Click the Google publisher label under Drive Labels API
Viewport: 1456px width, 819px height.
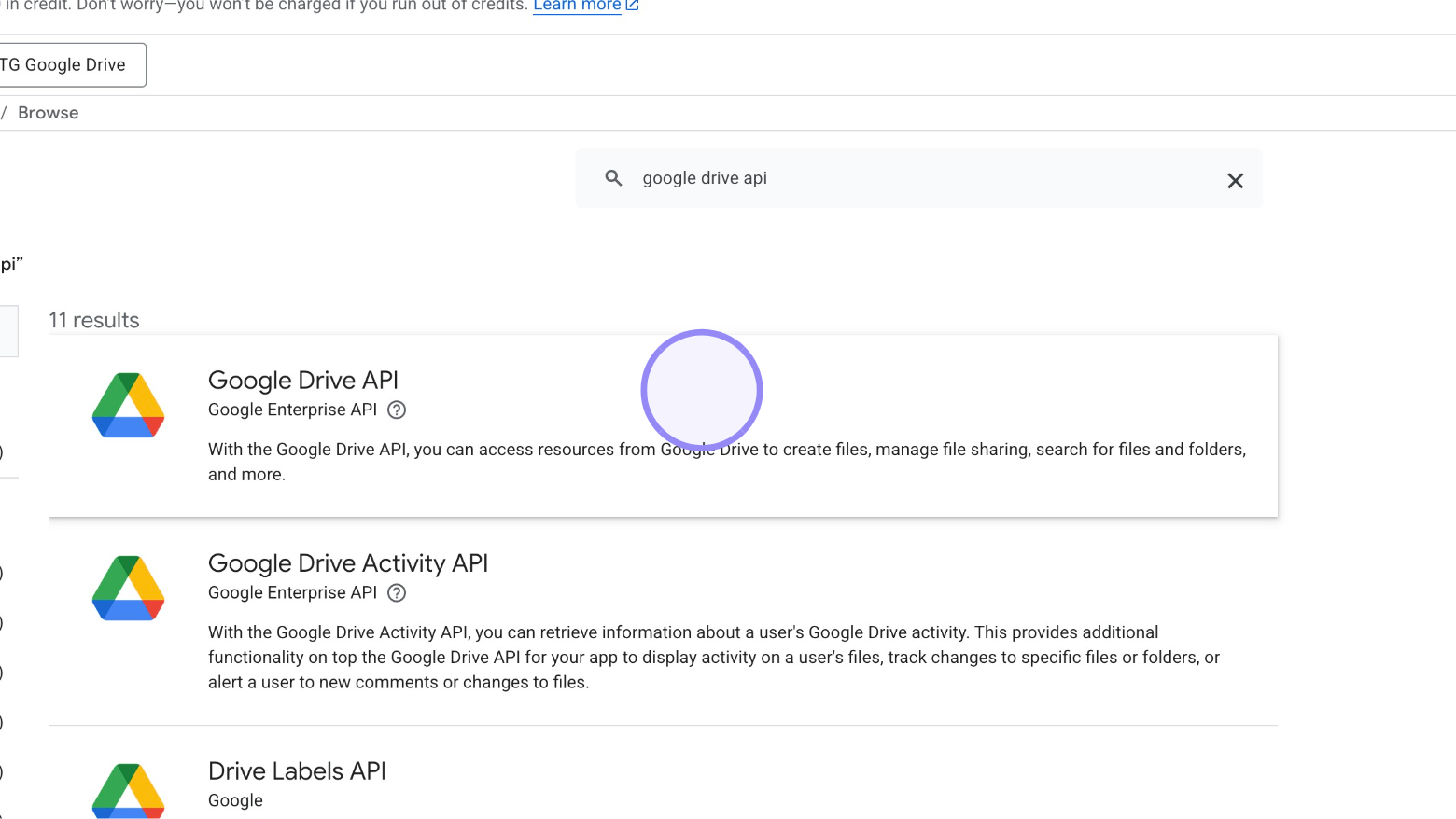(235, 800)
